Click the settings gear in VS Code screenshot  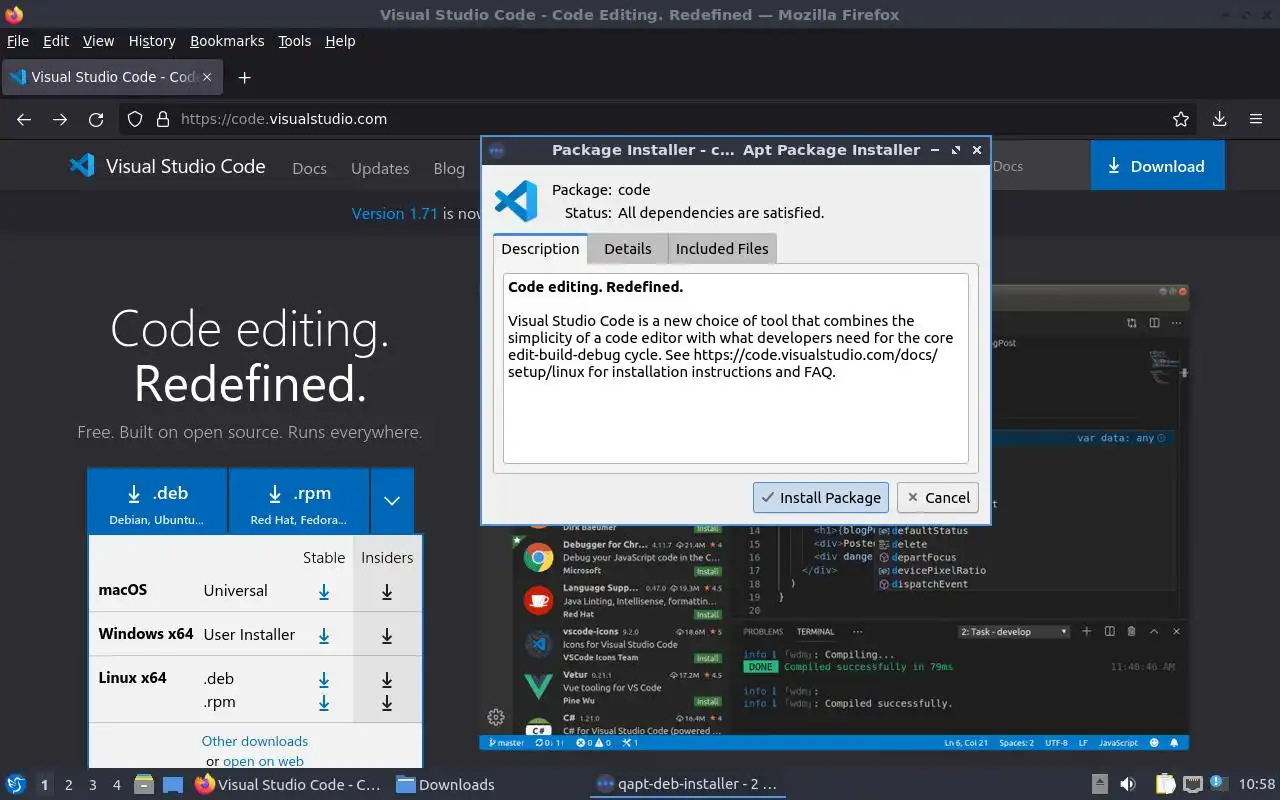[495, 716]
